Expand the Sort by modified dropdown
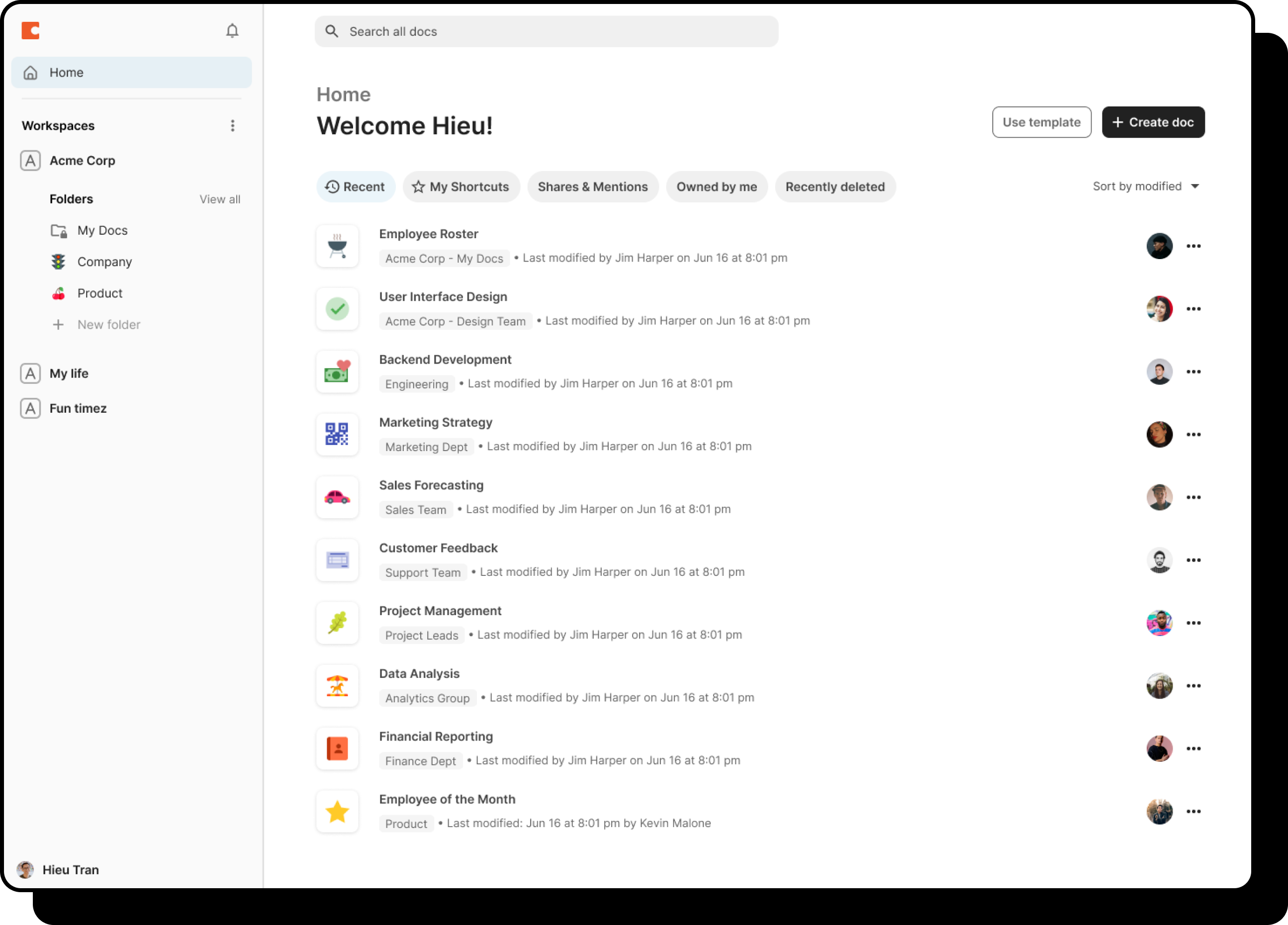 1145,186
